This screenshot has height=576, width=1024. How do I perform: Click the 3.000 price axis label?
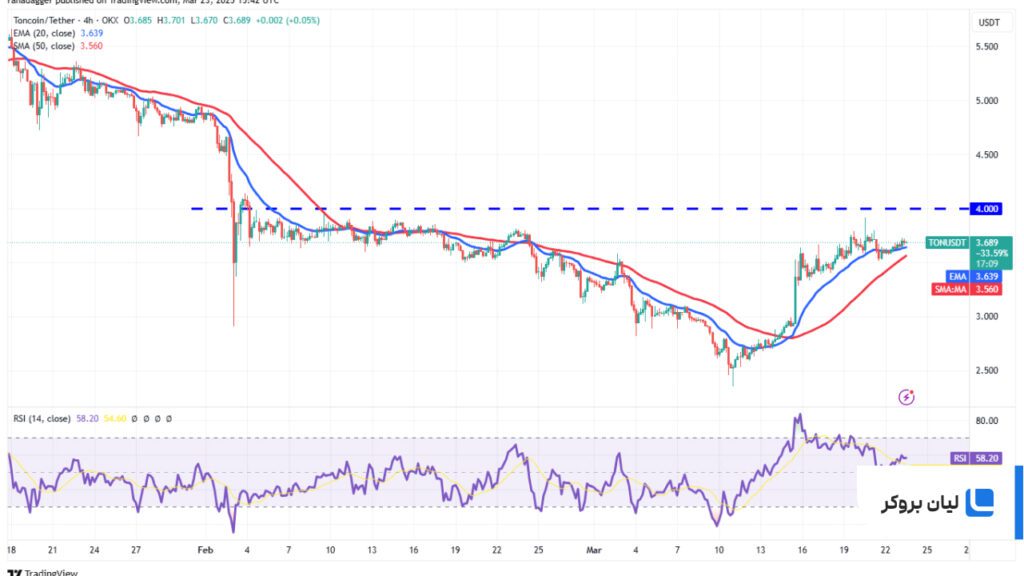point(987,316)
